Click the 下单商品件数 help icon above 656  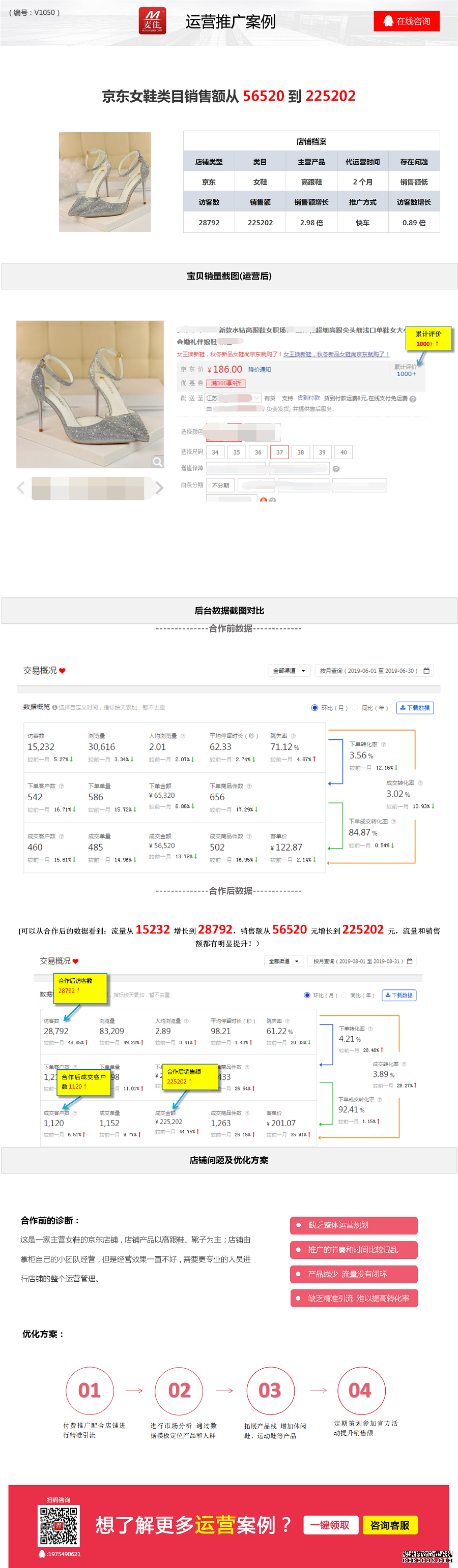[x=249, y=786]
